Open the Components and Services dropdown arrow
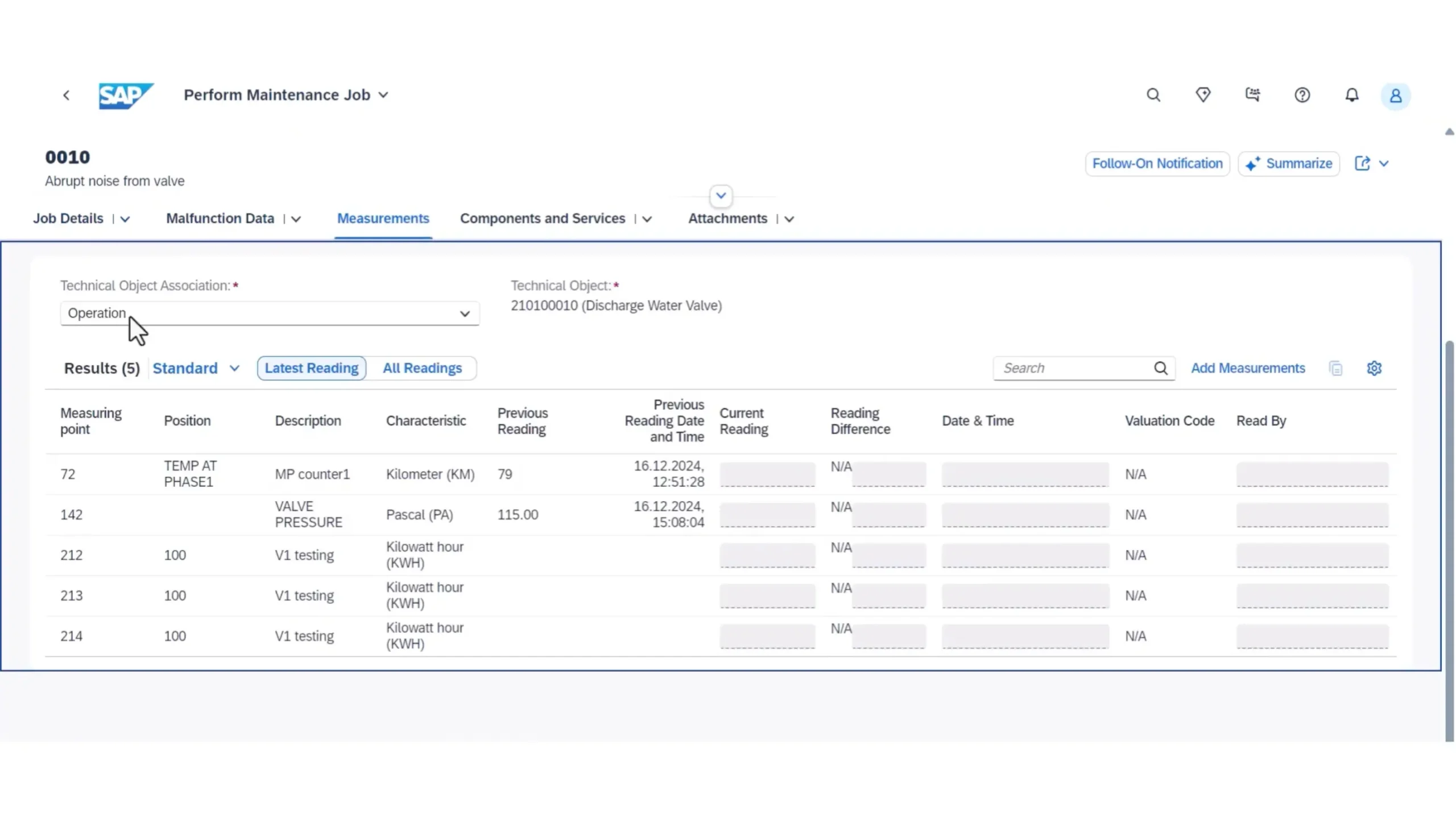This screenshot has width=1456, height=818. click(647, 219)
